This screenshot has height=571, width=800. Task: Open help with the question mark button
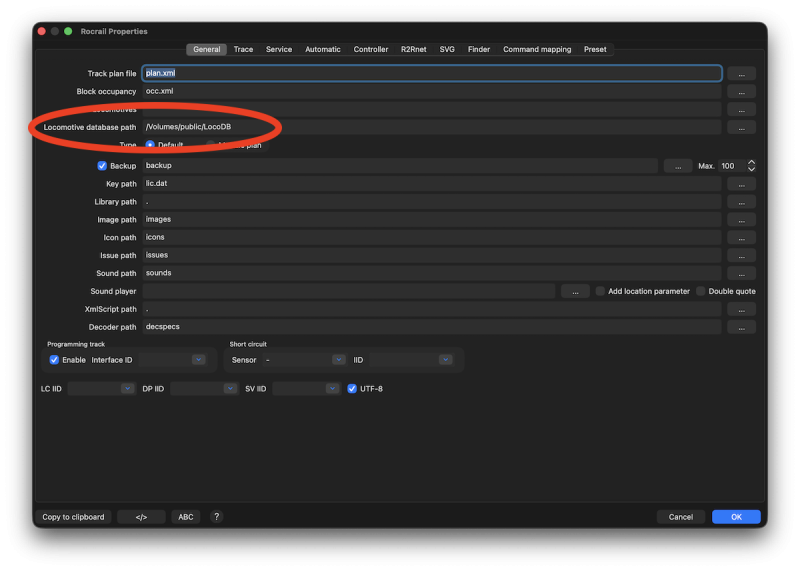216,517
